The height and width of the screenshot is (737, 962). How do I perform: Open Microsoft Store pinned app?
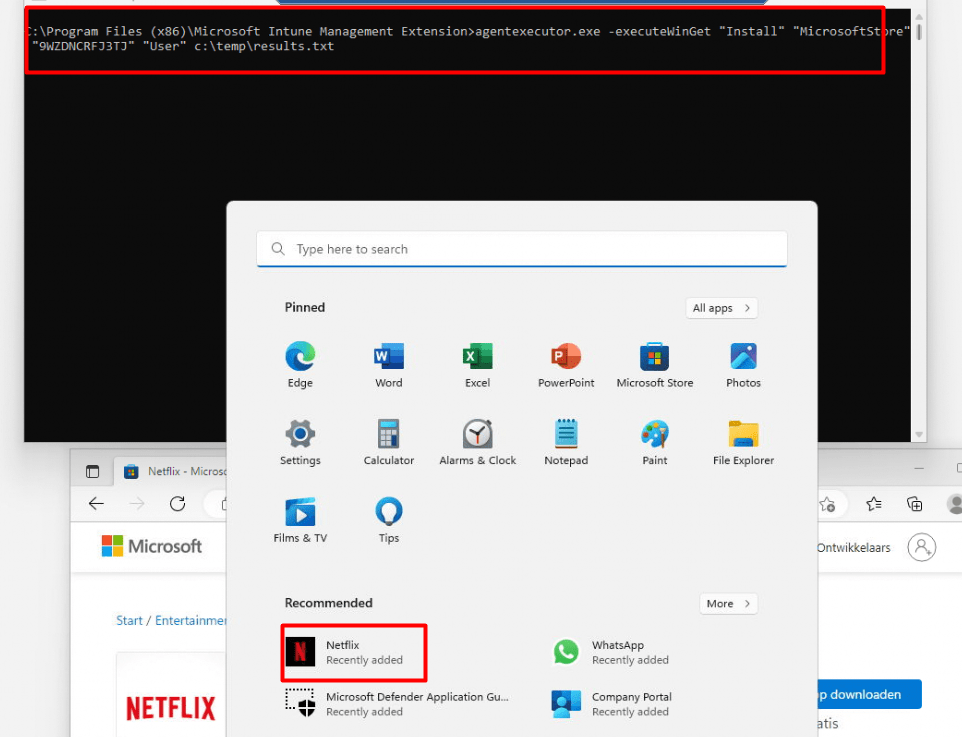655,365
